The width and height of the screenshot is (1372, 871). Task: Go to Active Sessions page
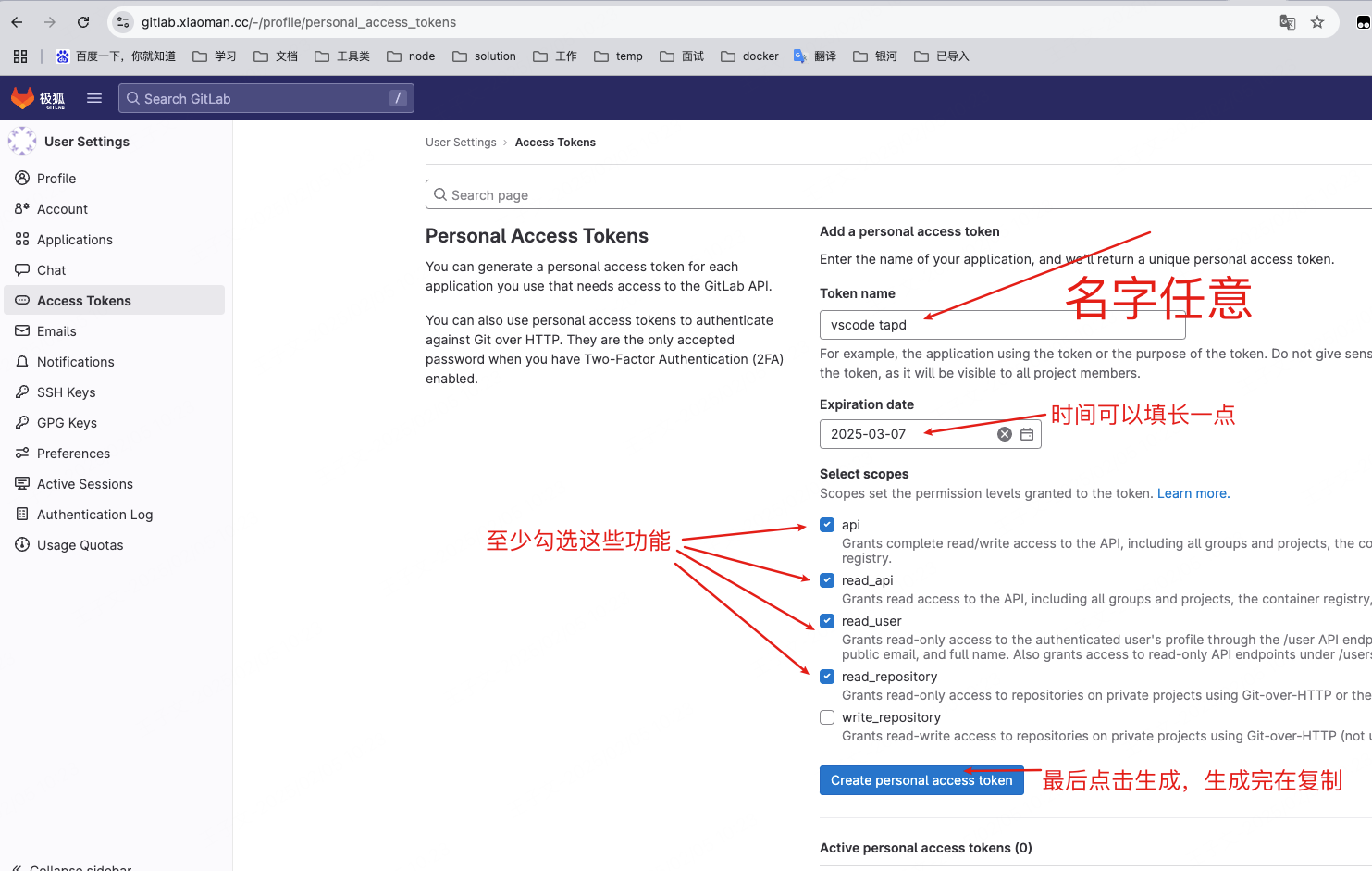tap(115, 483)
